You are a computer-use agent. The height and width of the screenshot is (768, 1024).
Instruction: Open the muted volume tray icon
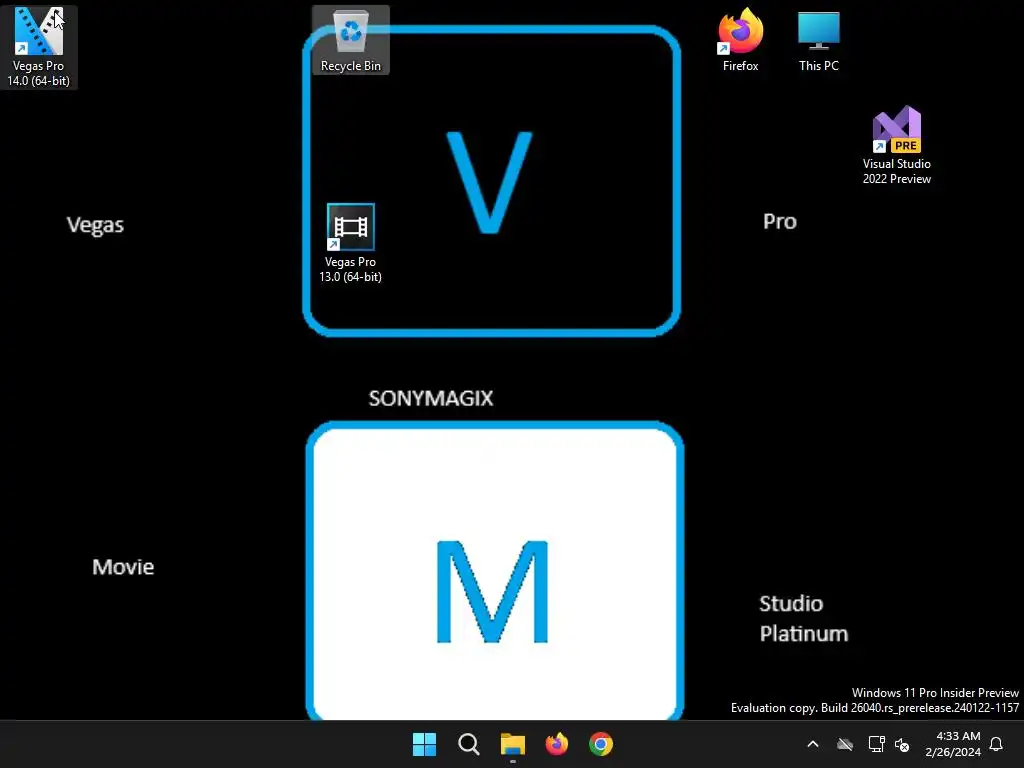(x=902, y=744)
